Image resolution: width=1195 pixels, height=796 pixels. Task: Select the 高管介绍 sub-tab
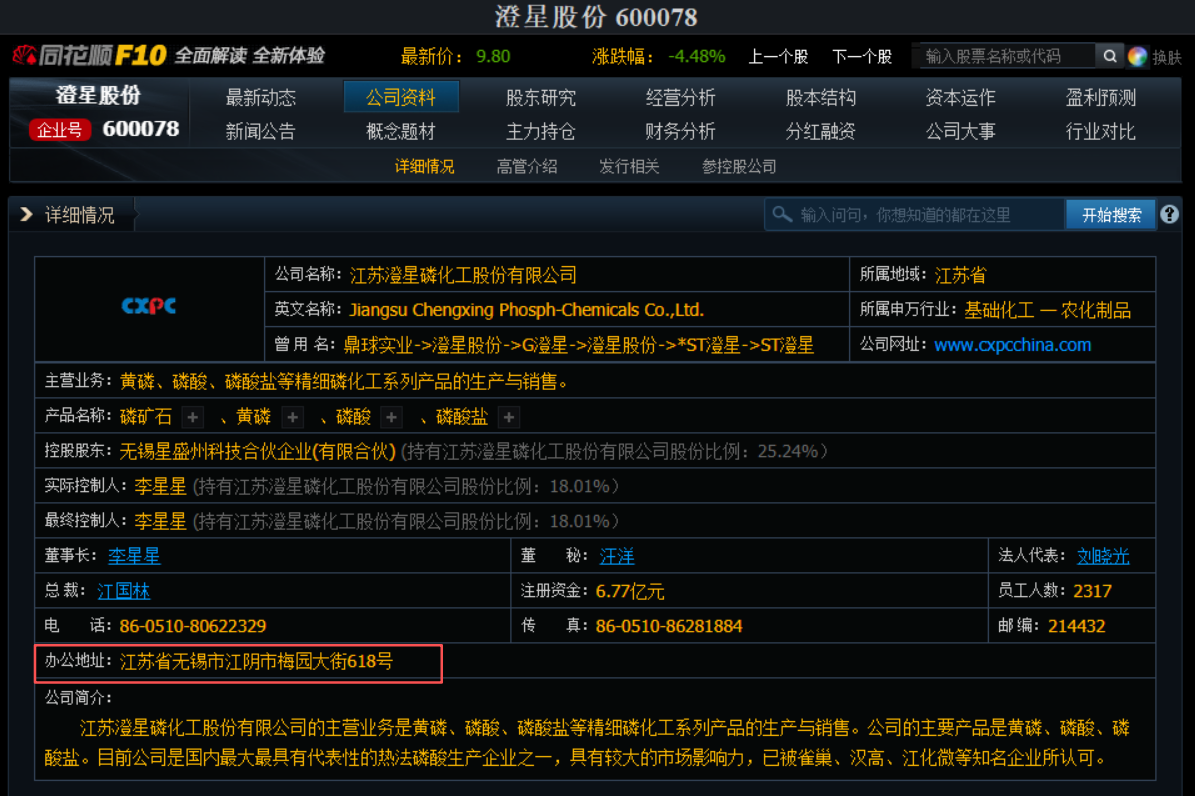(527, 167)
